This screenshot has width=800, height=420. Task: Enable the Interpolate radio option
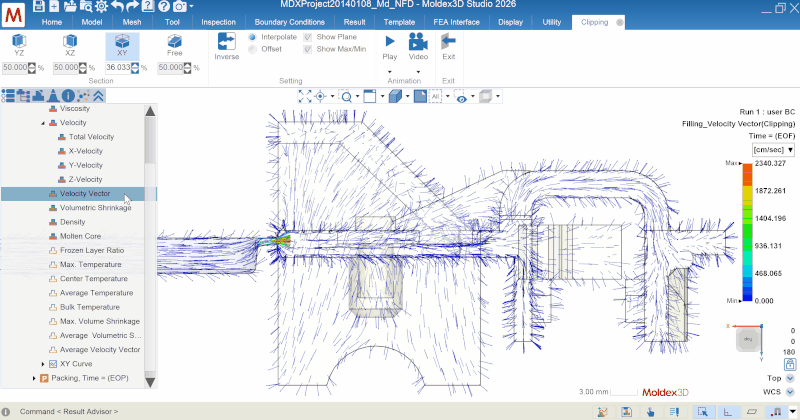(x=252, y=37)
